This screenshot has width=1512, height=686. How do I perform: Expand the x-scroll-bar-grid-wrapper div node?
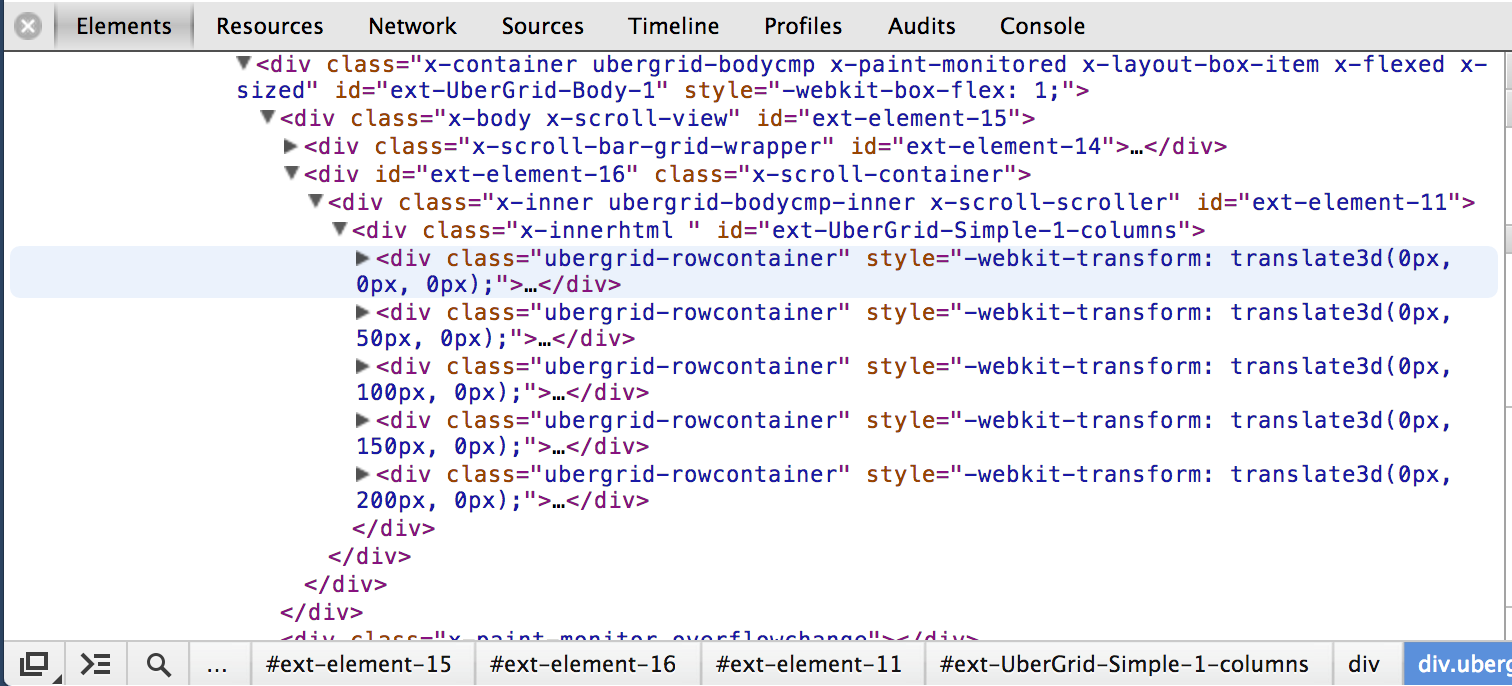coord(291,147)
